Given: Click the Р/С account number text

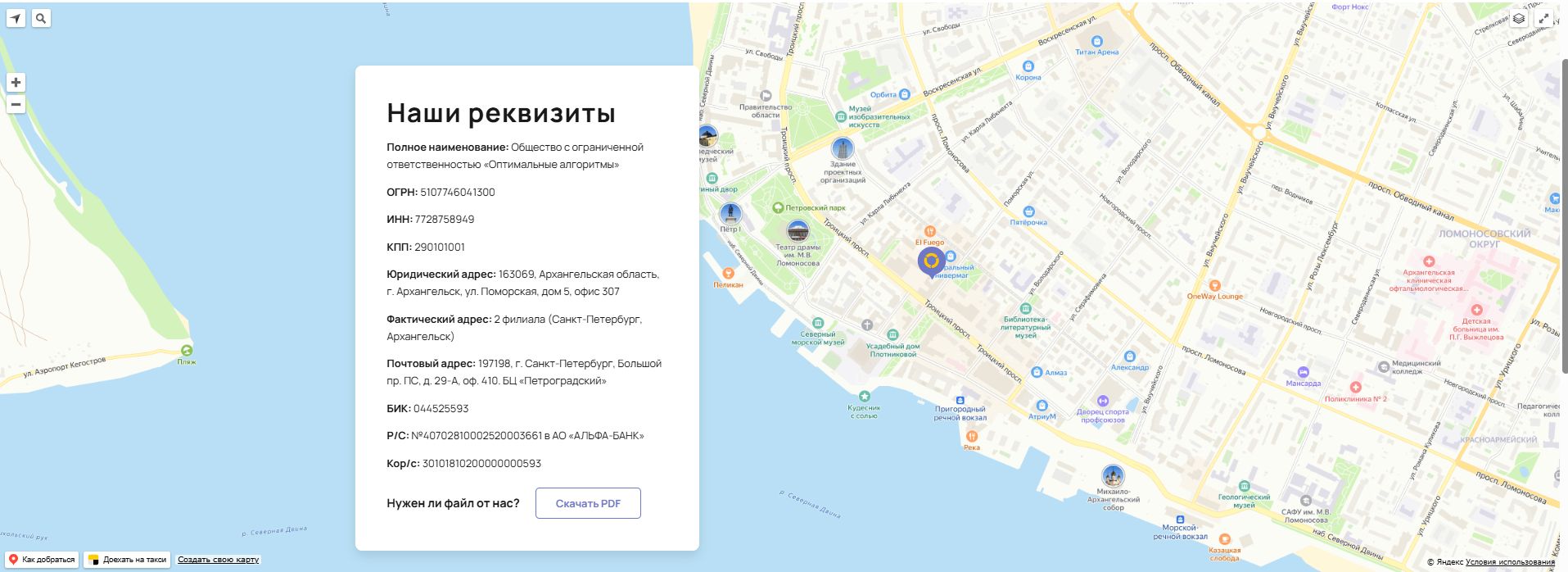Looking at the screenshot, I should pyautogui.click(x=477, y=436).
